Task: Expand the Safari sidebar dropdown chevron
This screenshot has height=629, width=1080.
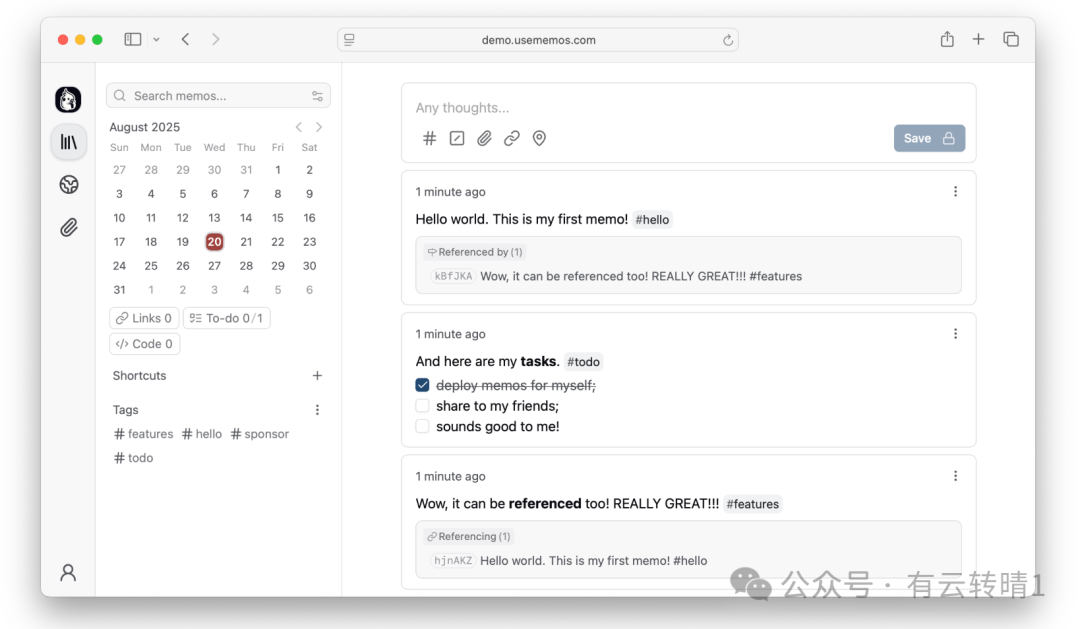Action: (156, 40)
